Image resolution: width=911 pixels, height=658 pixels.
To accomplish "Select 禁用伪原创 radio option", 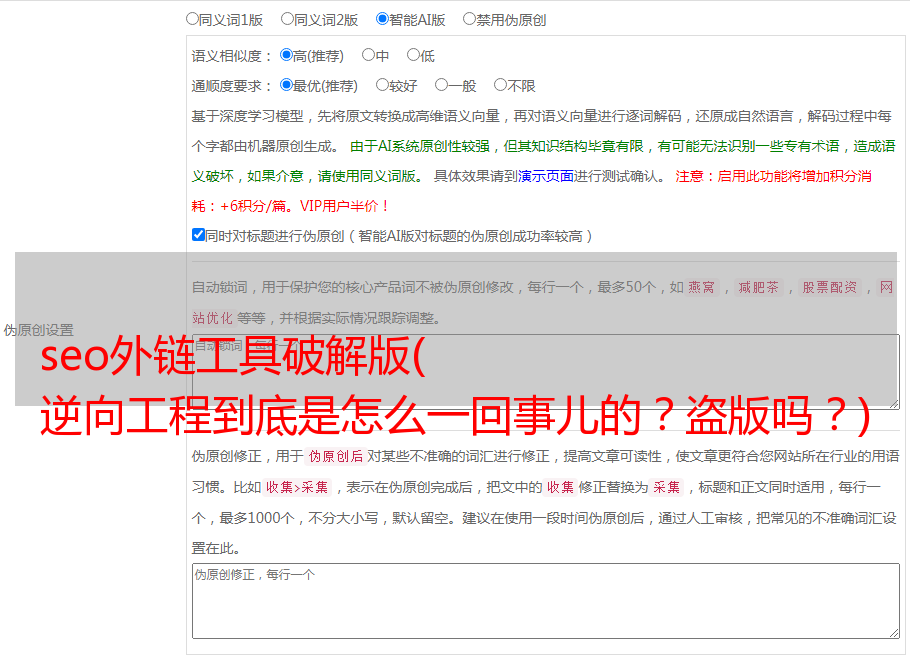I will 469,19.
